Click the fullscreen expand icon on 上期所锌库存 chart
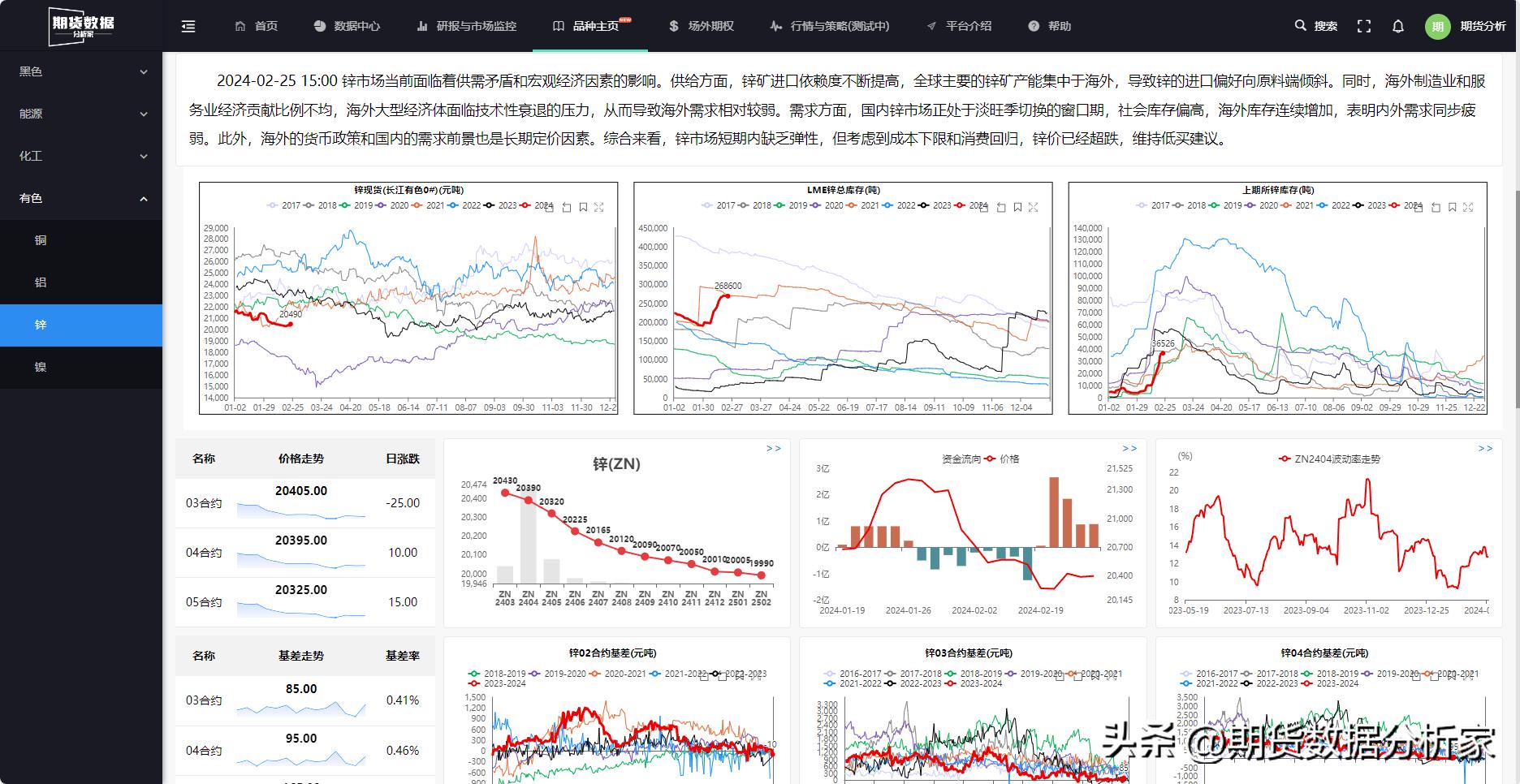Viewport: 1520px width, 784px height. coord(1467,207)
